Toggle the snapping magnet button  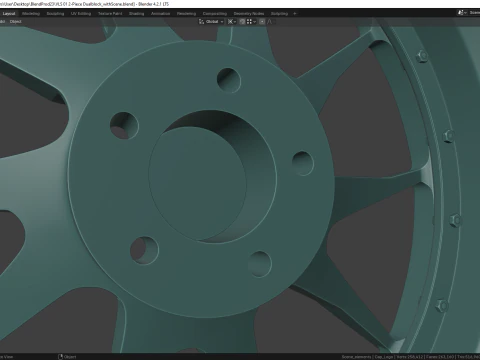[242, 22]
